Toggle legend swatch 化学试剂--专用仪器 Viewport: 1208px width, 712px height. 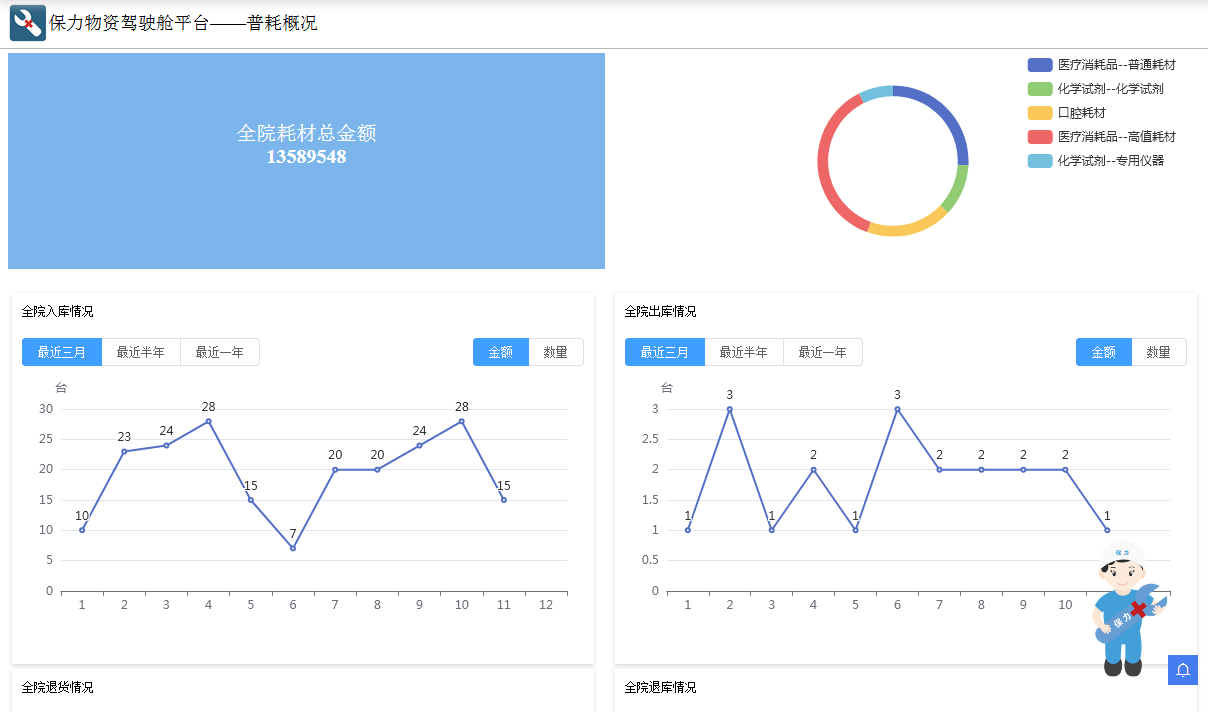1040,161
